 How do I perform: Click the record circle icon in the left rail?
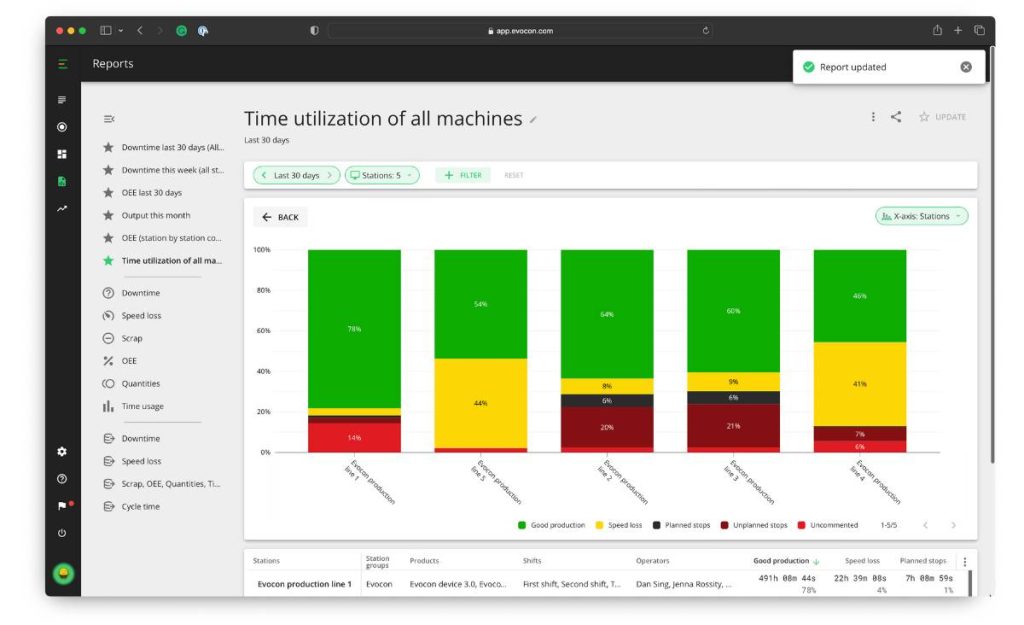tap(62, 127)
